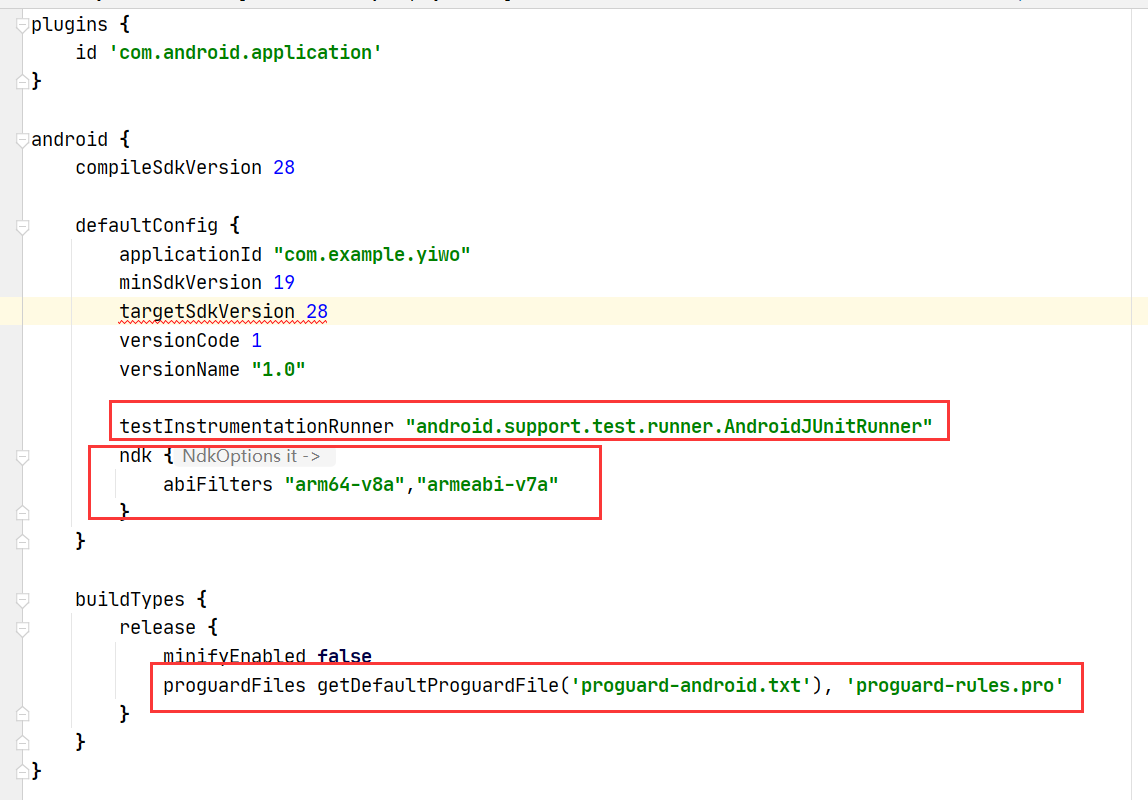Place cursor on the targetSdkVersion 28 value

[x=318, y=311]
